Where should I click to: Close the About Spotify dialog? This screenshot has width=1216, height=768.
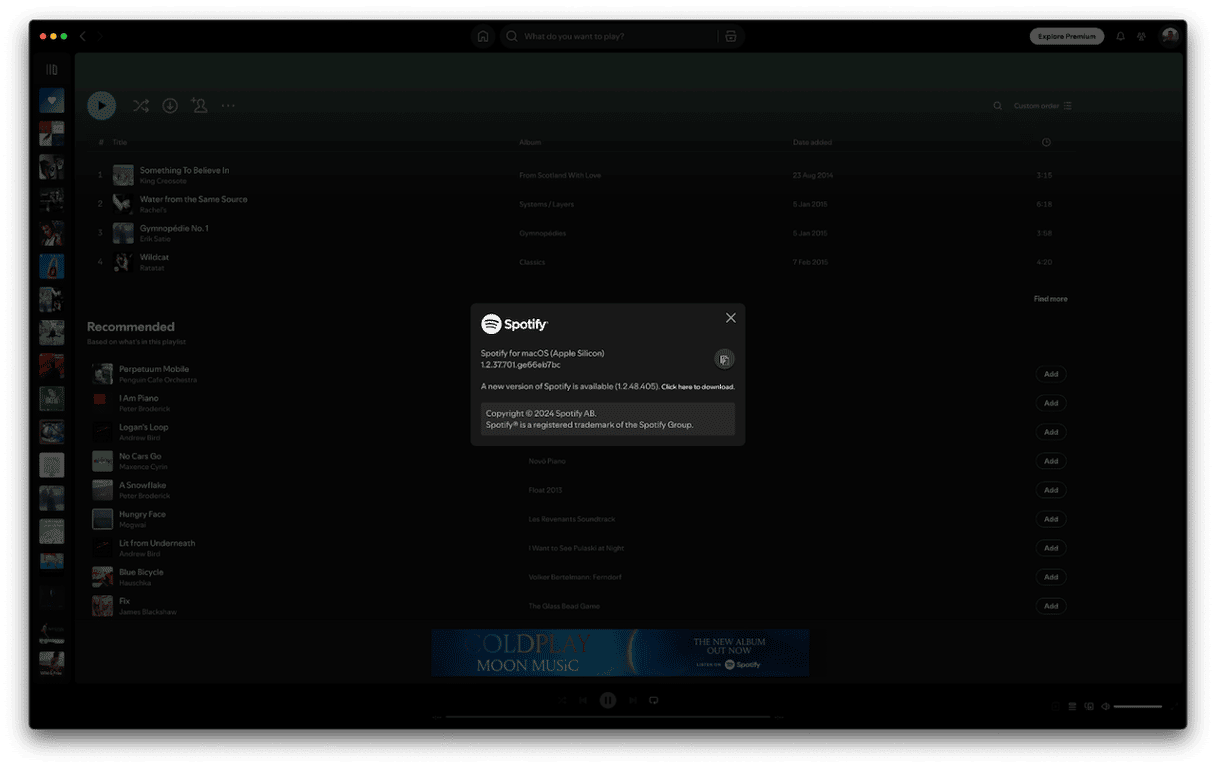(x=730, y=318)
